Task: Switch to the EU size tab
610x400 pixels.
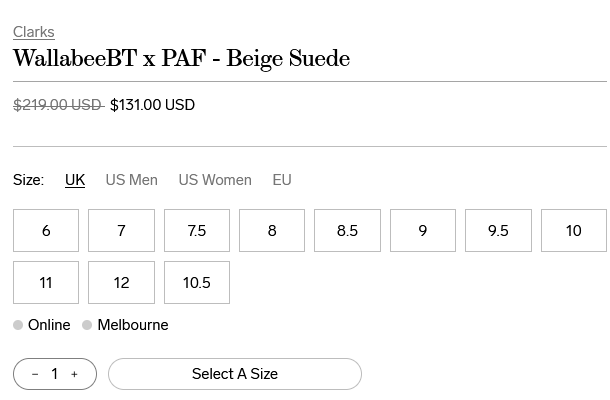Action: click(x=282, y=180)
